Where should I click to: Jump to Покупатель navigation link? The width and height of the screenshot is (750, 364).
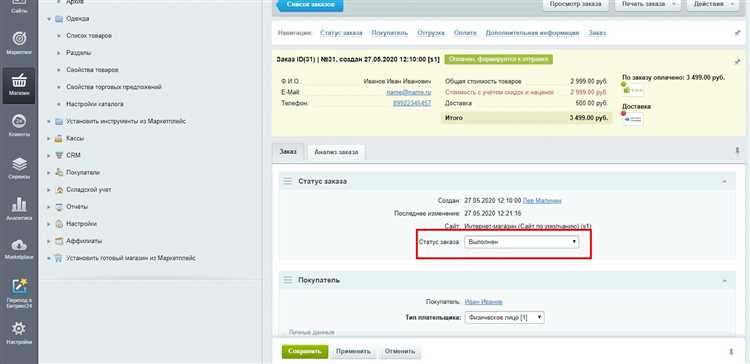pos(389,33)
